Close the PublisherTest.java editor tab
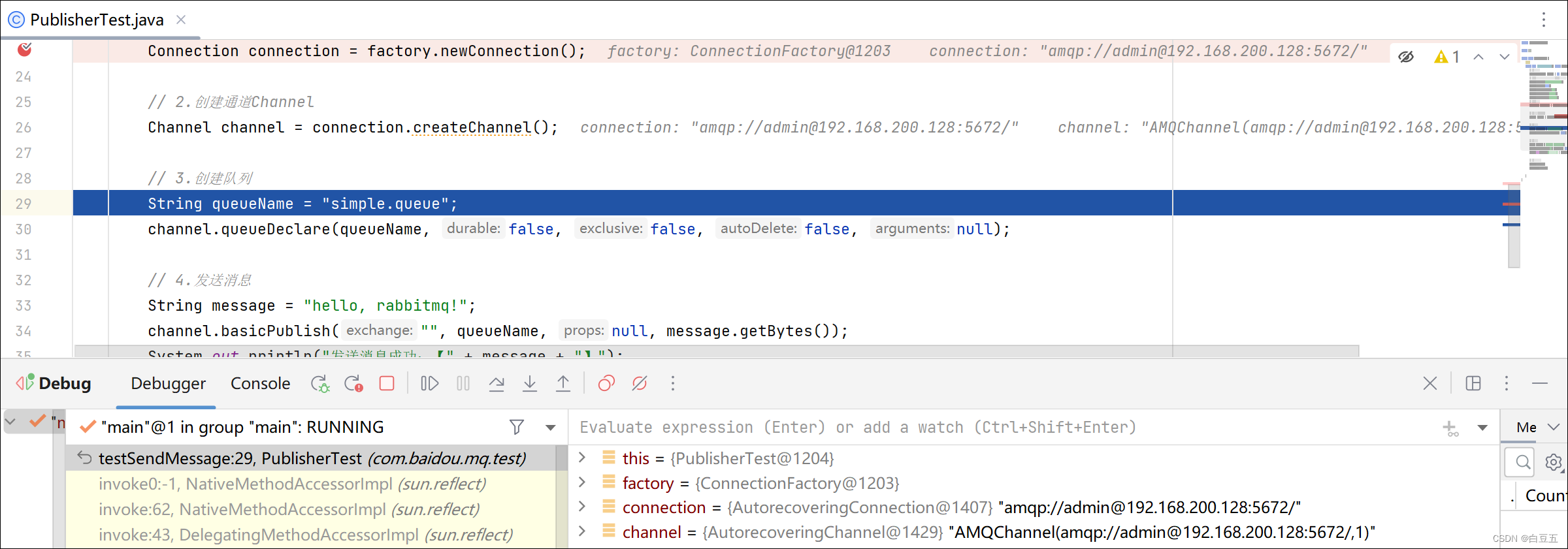The width and height of the screenshot is (1568, 549). (181, 20)
